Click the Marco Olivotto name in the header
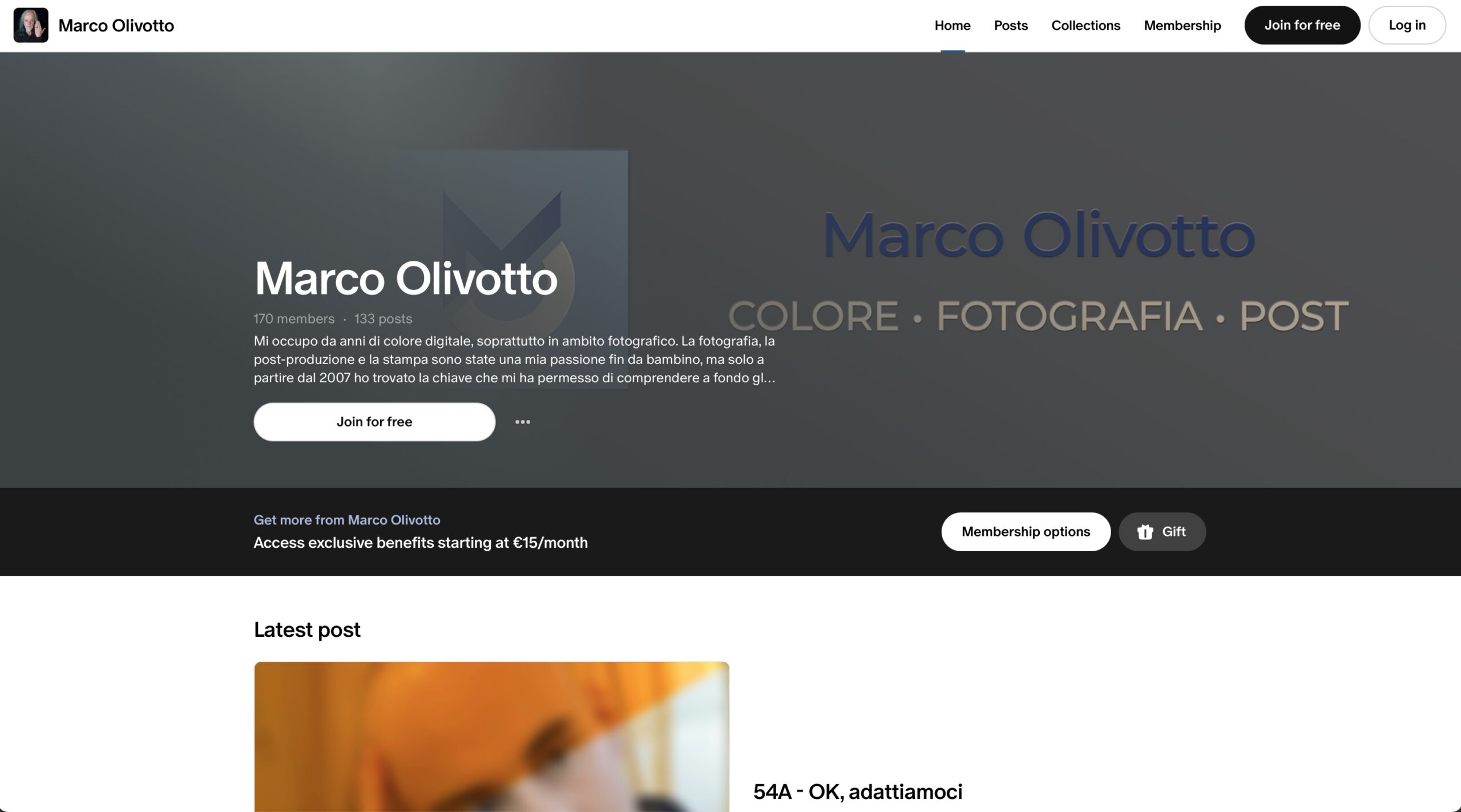Viewport: 1461px width, 812px height. pyautogui.click(x=116, y=26)
